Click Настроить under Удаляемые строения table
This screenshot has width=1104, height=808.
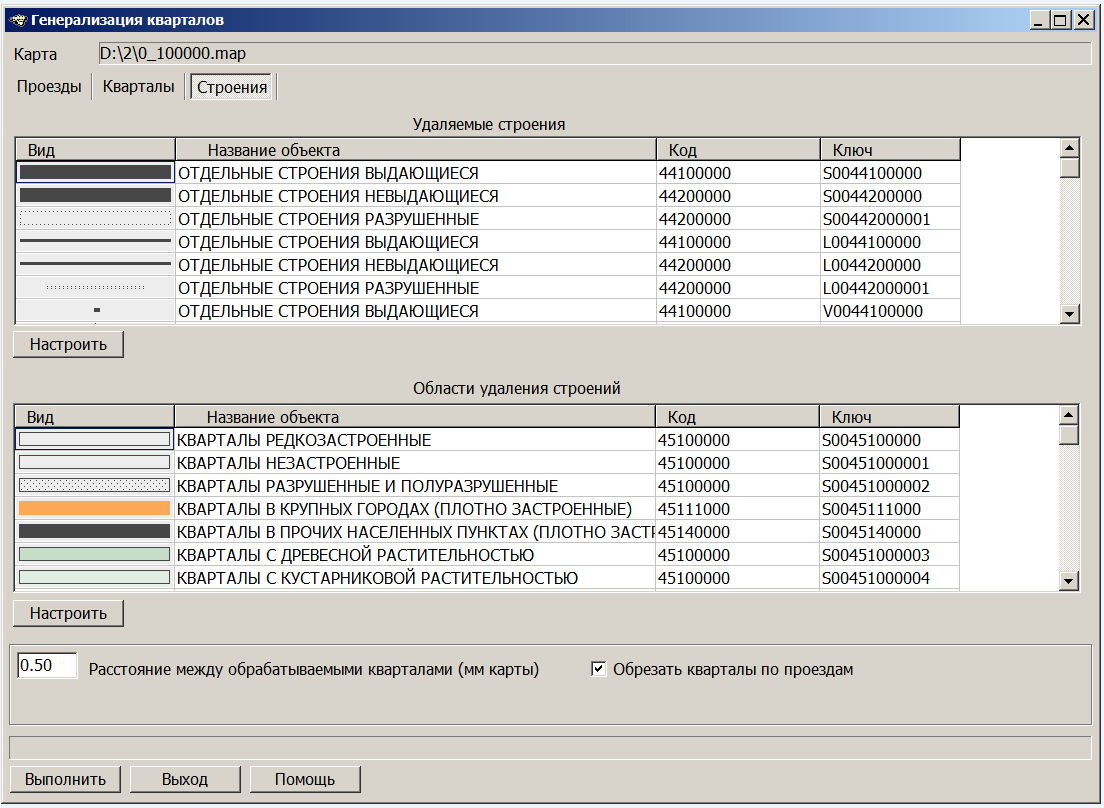(68, 345)
